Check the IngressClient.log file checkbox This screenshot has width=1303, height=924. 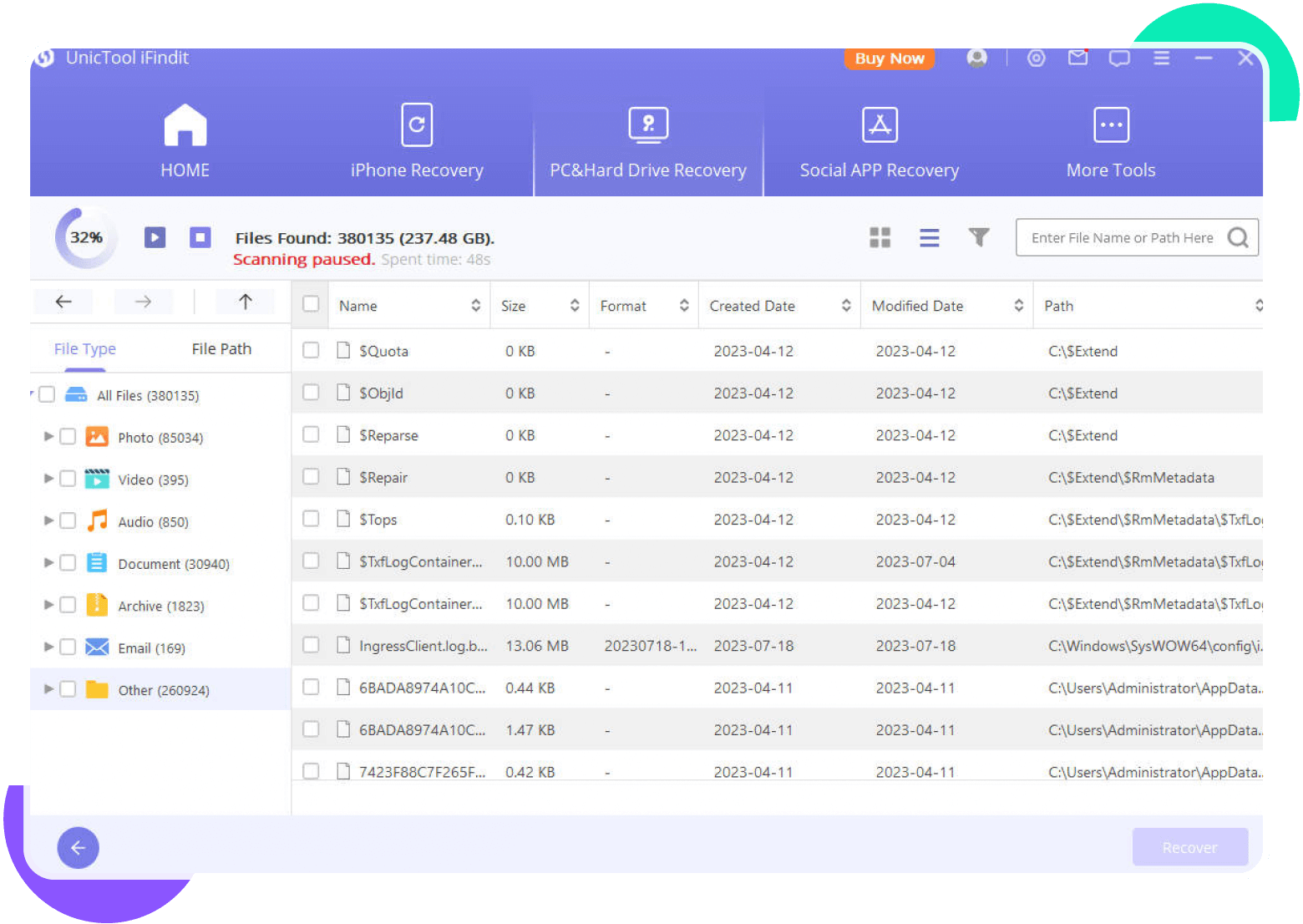pos(311,645)
